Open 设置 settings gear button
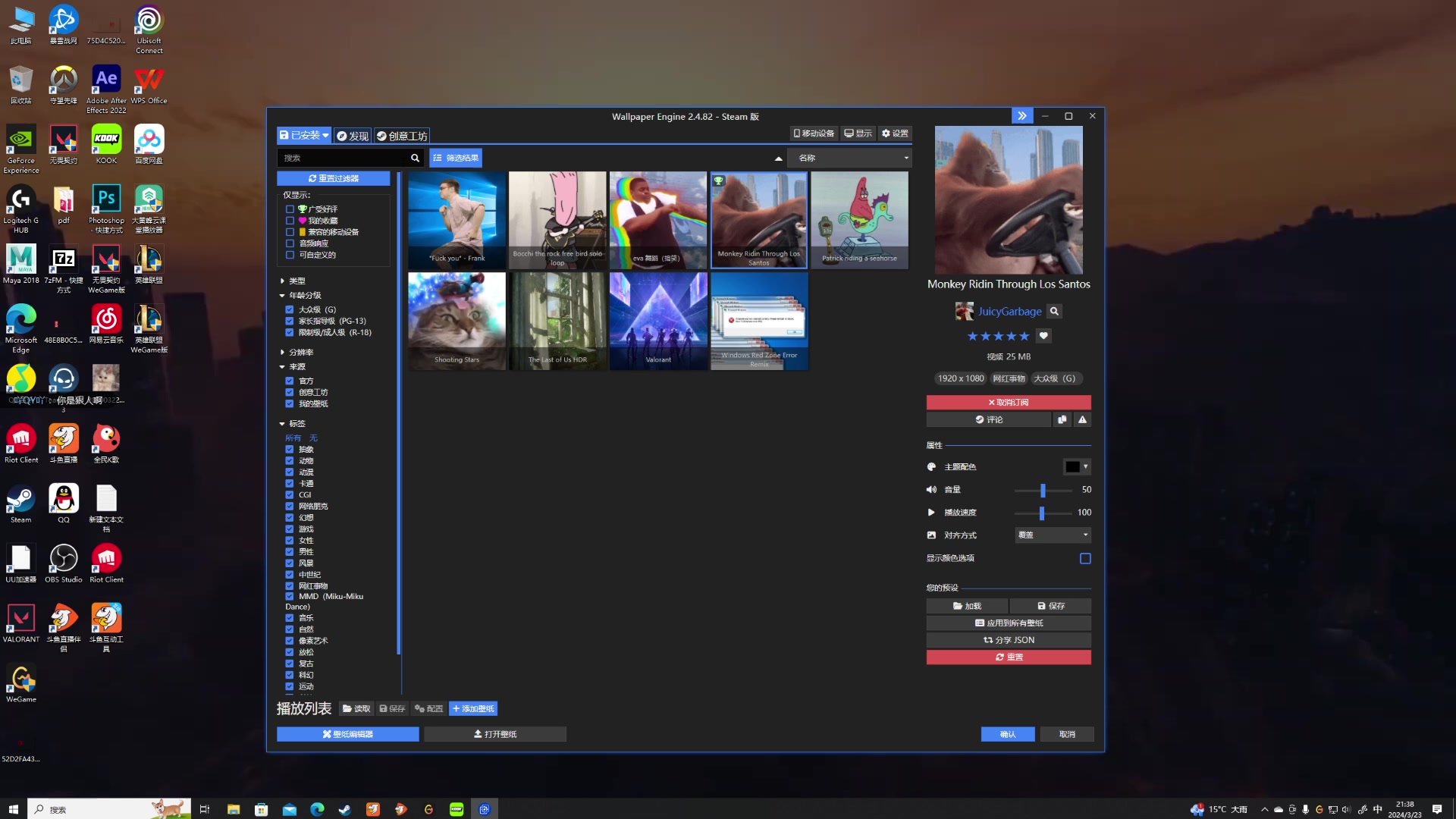 pyautogui.click(x=895, y=133)
